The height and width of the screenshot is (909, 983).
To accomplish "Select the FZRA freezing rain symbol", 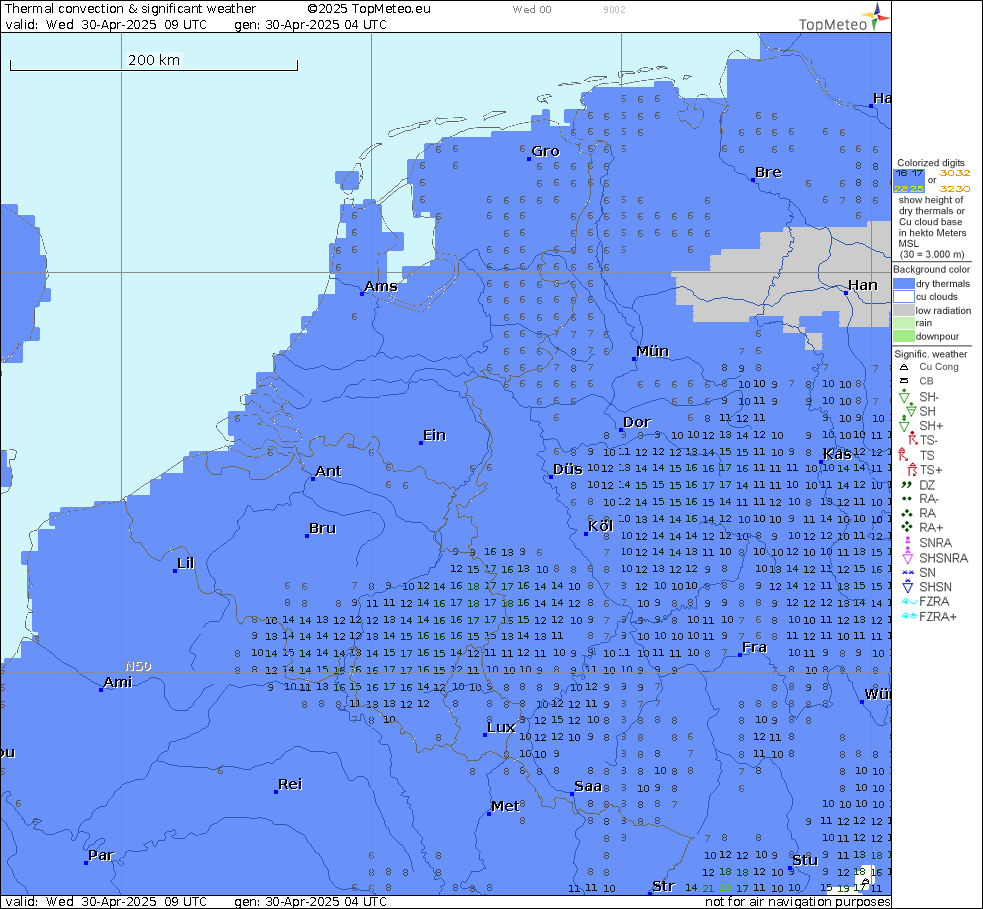I will coord(908,601).
